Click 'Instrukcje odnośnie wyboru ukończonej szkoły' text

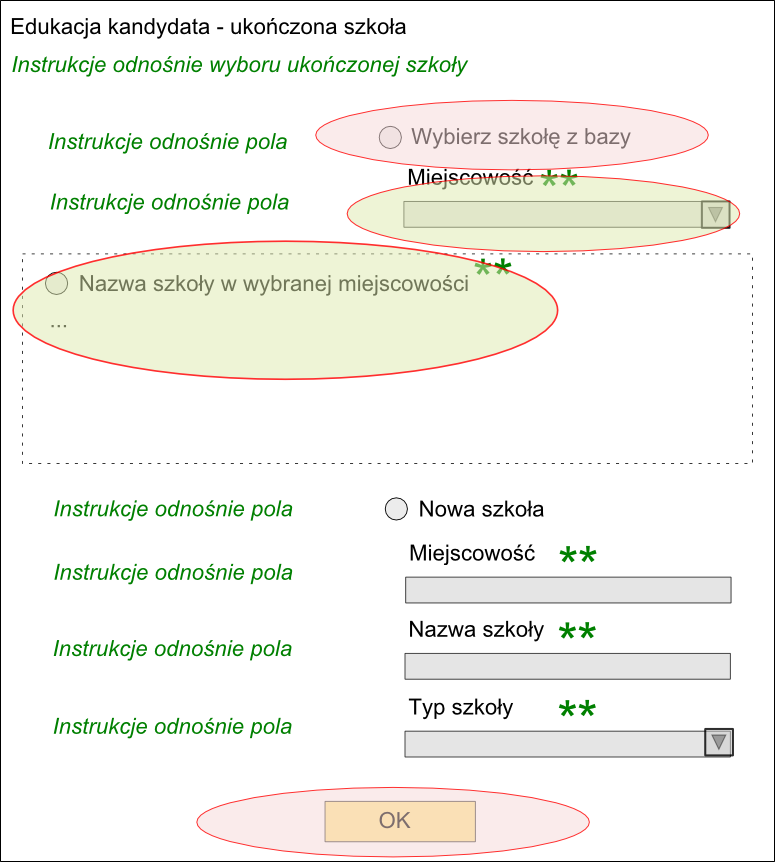(x=240, y=65)
